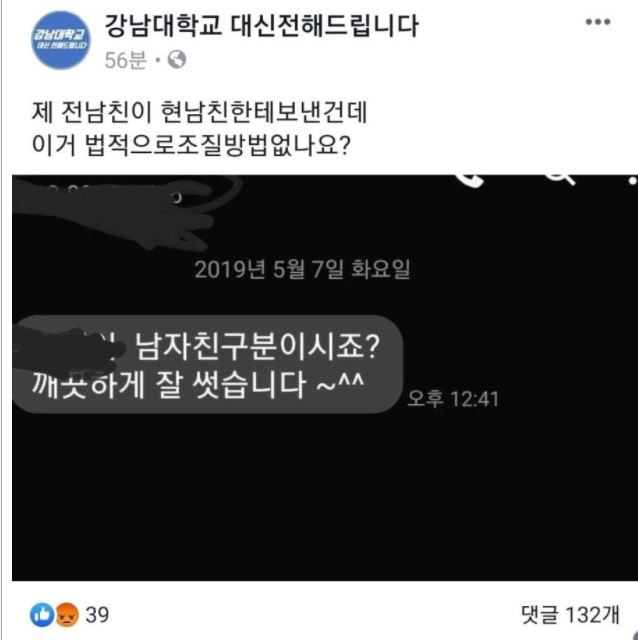Click the globe public audience icon
Screen dimensions: 638x640
(x=177, y=60)
